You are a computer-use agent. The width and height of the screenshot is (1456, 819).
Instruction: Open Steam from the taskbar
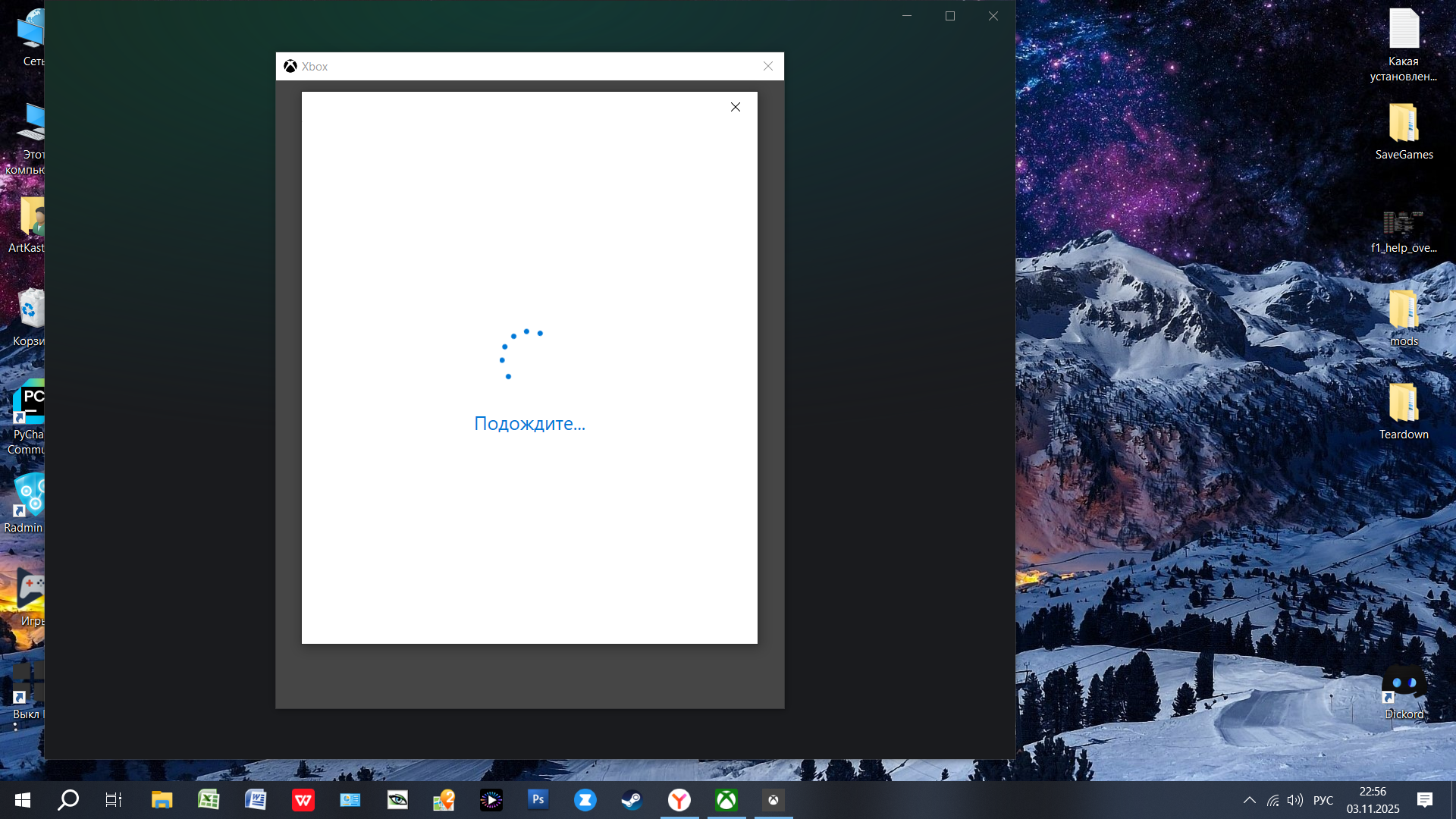632,799
